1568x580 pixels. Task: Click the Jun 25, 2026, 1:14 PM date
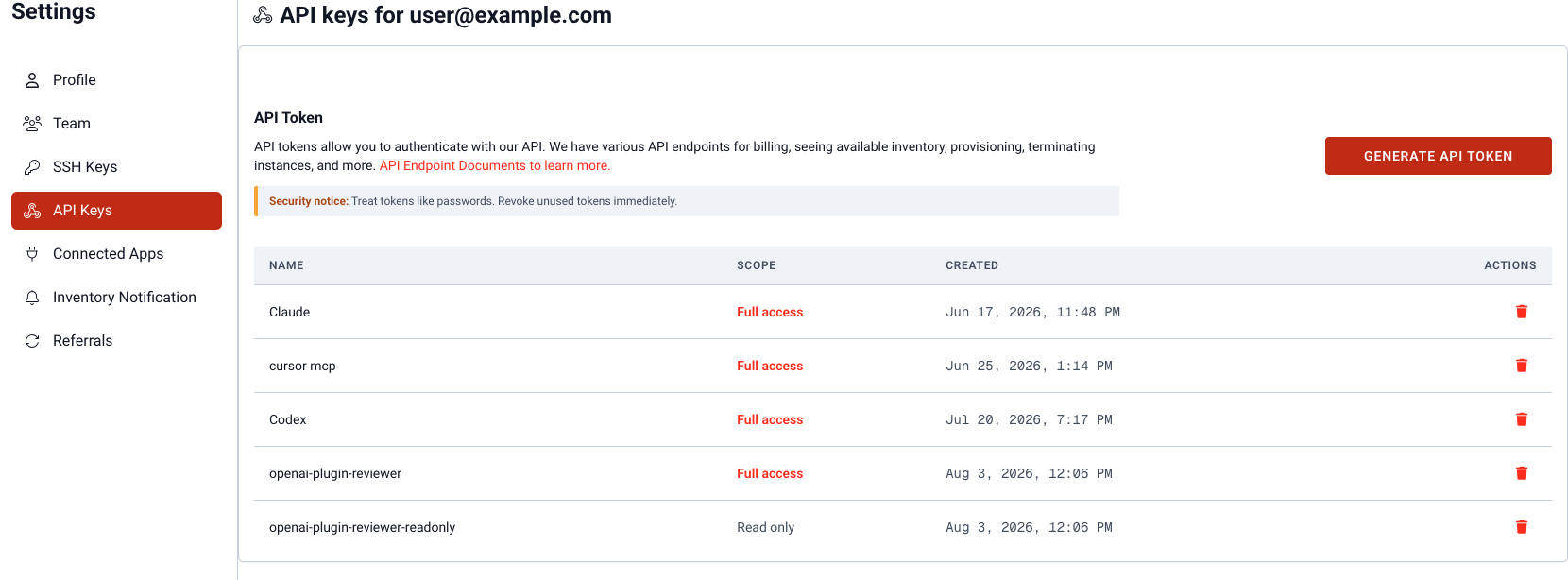(1029, 366)
